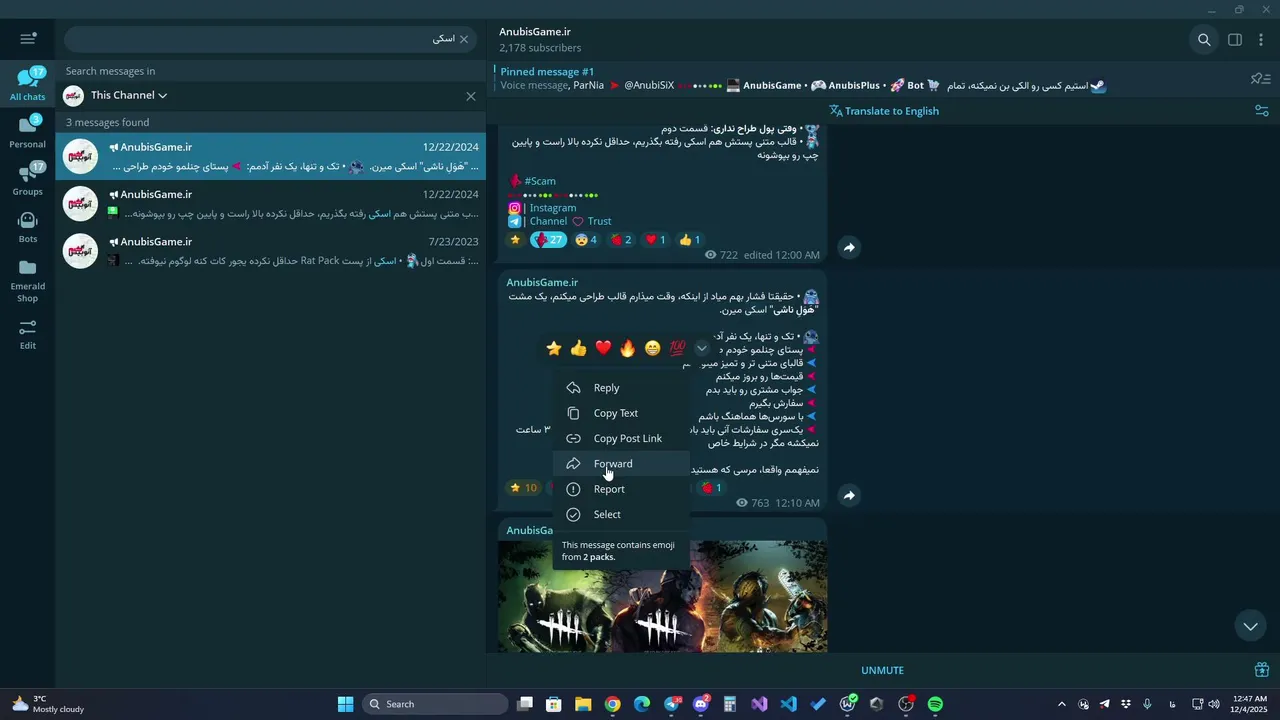Open the hamburger main menu

(x=28, y=39)
